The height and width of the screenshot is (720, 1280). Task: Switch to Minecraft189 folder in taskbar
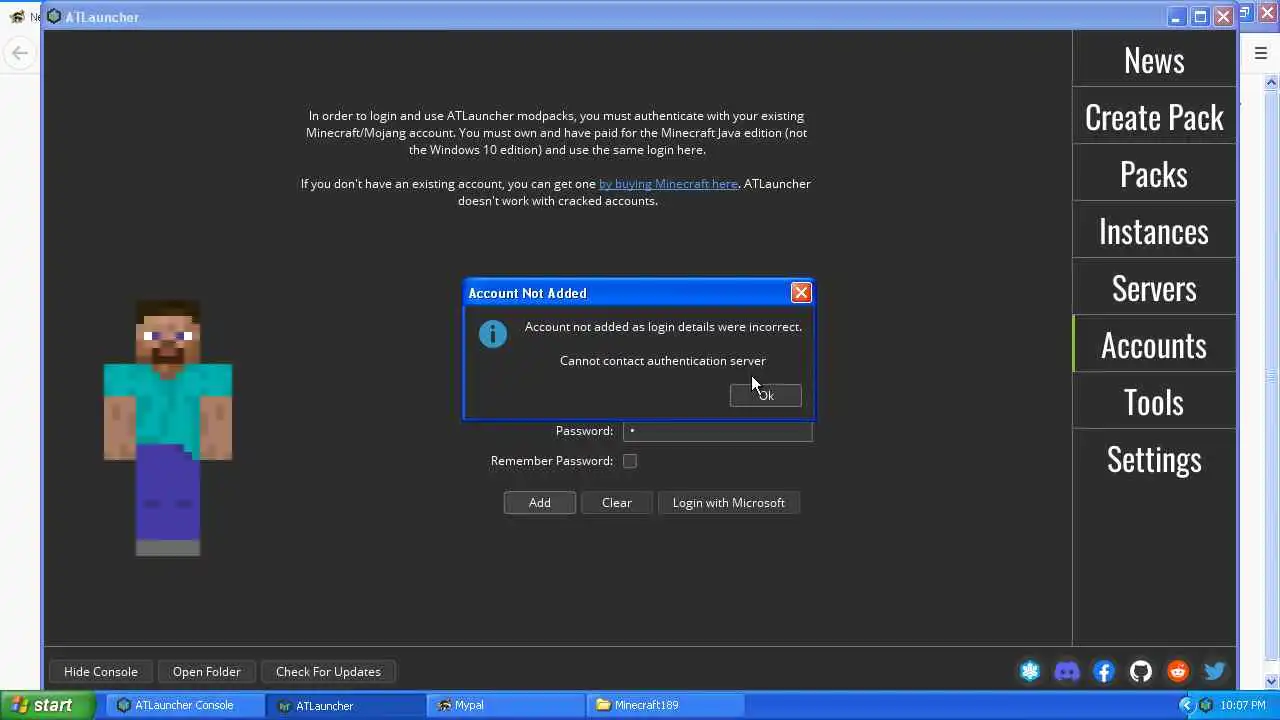pos(666,705)
